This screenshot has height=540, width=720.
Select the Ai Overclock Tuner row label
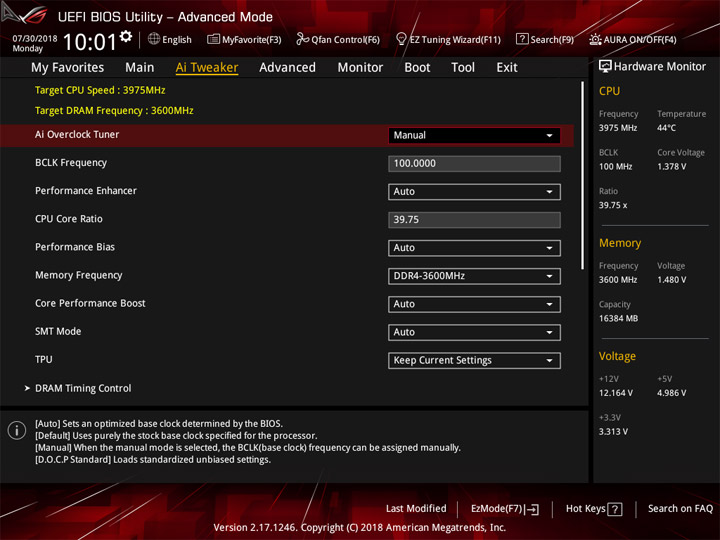pyautogui.click(x=77, y=135)
